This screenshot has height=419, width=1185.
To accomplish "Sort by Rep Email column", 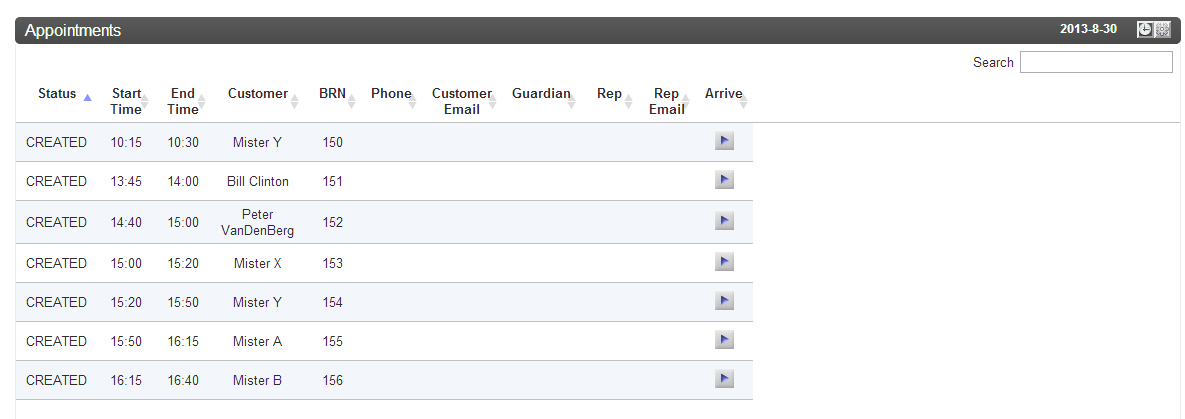I will coord(667,101).
